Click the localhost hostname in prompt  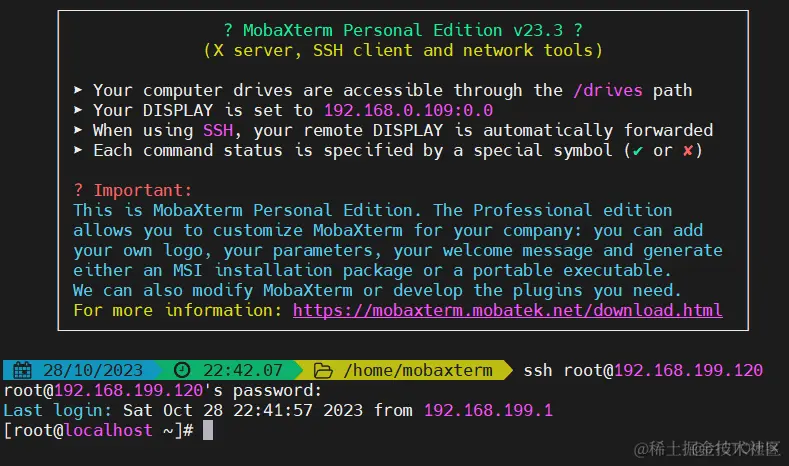coord(108,430)
